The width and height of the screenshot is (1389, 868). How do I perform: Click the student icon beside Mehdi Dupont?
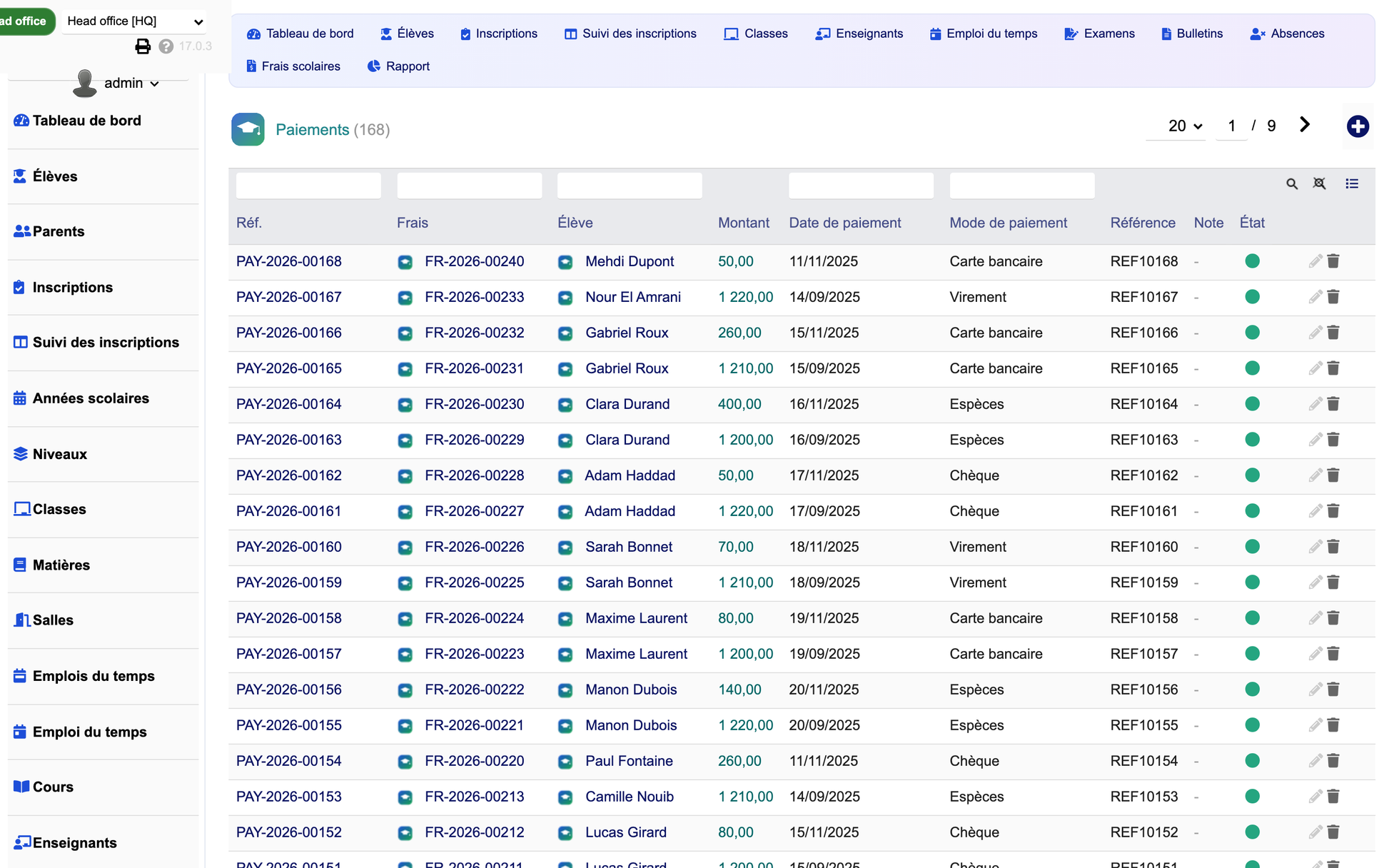565,262
